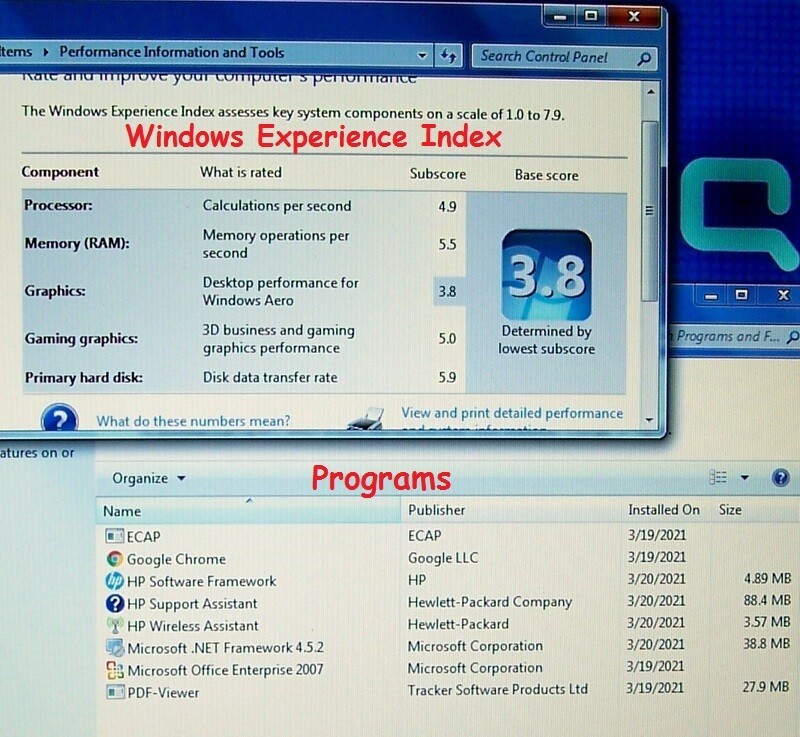Image resolution: width=800 pixels, height=737 pixels.
Task: Minimize the Programs and Features window
Action: 711,296
